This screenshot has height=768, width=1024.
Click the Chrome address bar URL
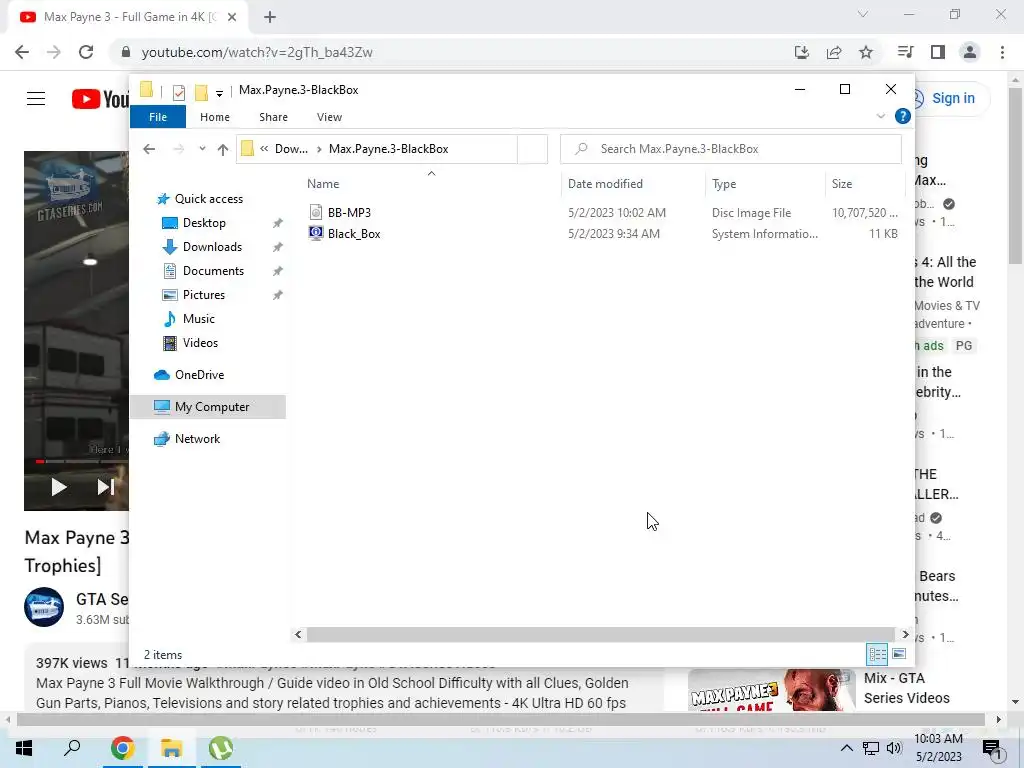point(257,52)
